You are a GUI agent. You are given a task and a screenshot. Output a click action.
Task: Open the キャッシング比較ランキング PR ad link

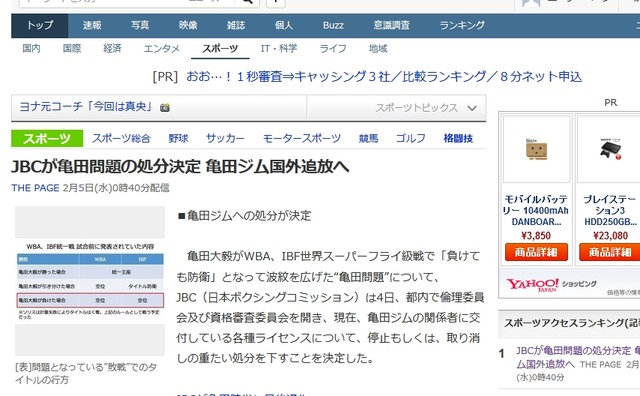tap(384, 77)
